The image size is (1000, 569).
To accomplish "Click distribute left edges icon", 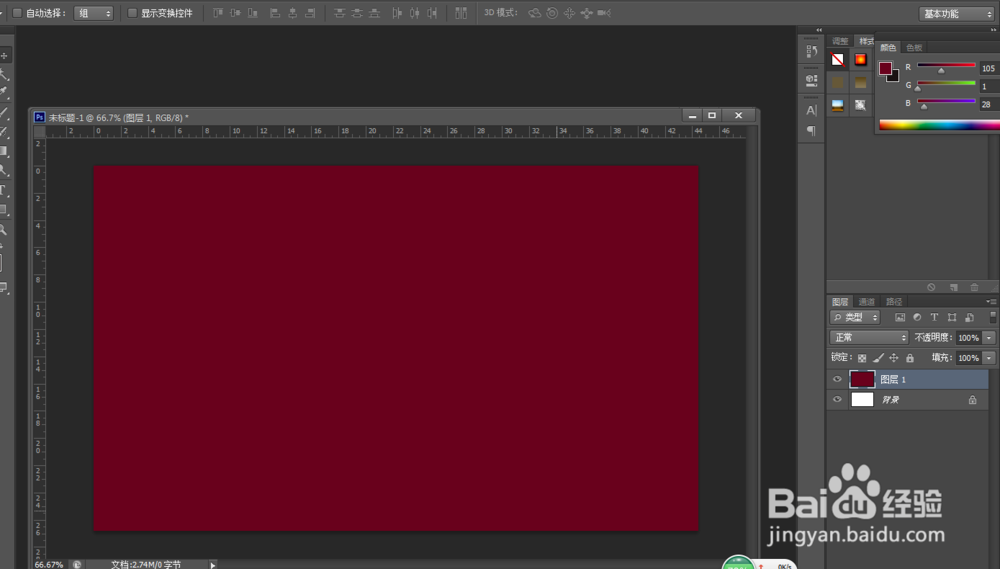I will (x=397, y=13).
